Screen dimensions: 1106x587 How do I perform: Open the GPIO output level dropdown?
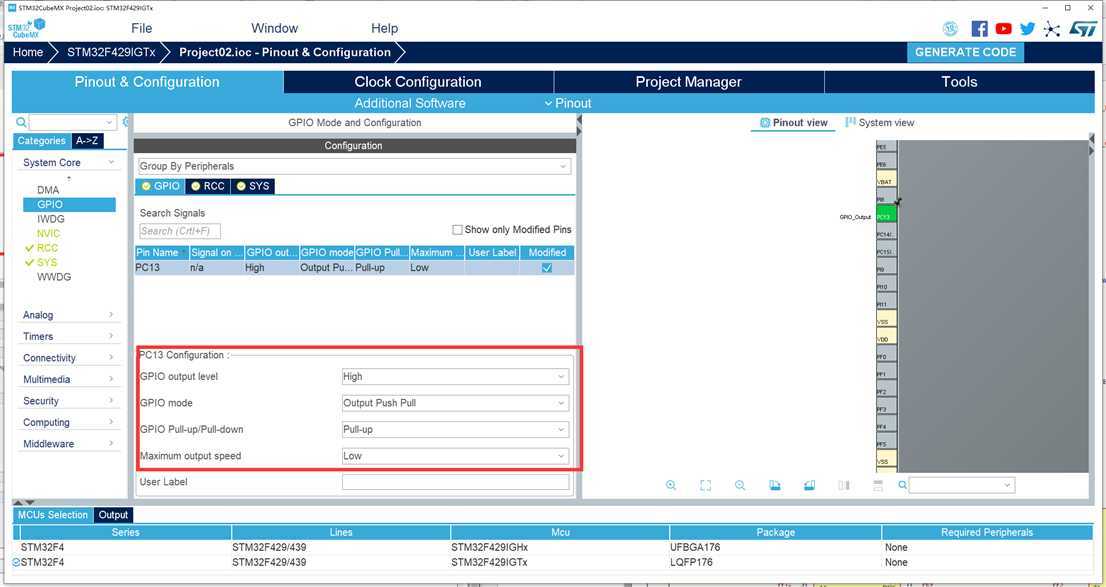455,377
